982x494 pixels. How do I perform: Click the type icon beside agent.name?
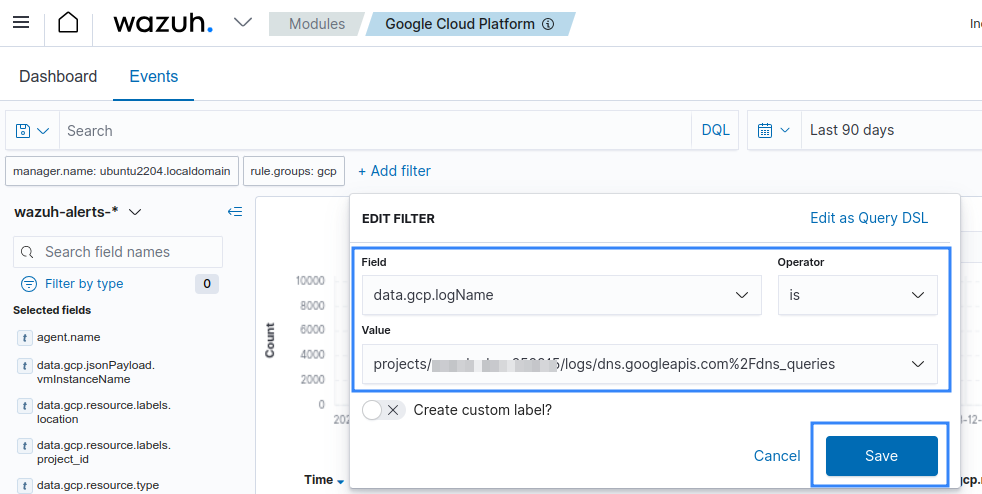24,338
